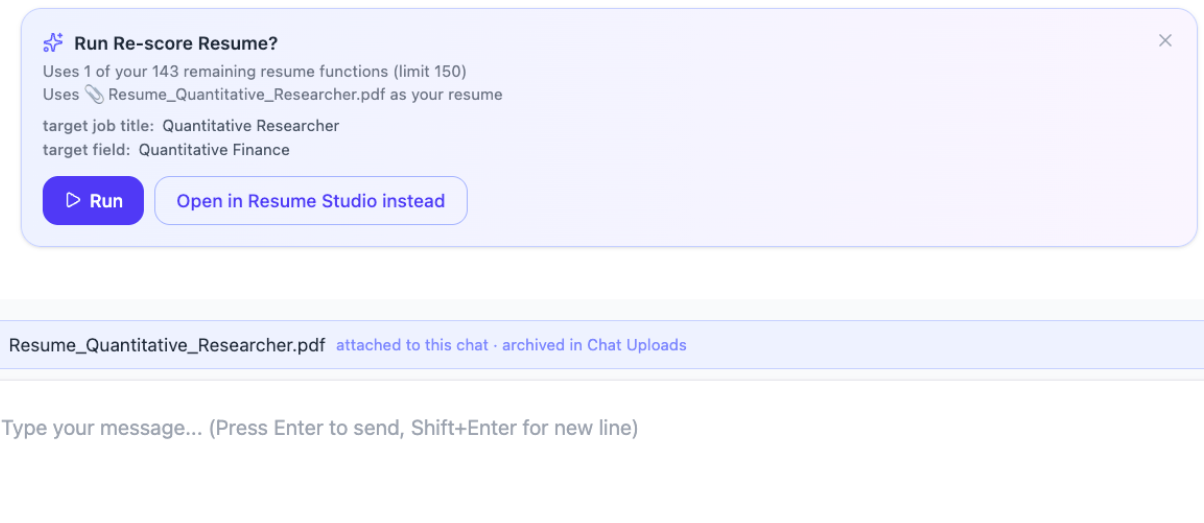Click the '143 remaining resume functions' usage text

click(x=270, y=71)
